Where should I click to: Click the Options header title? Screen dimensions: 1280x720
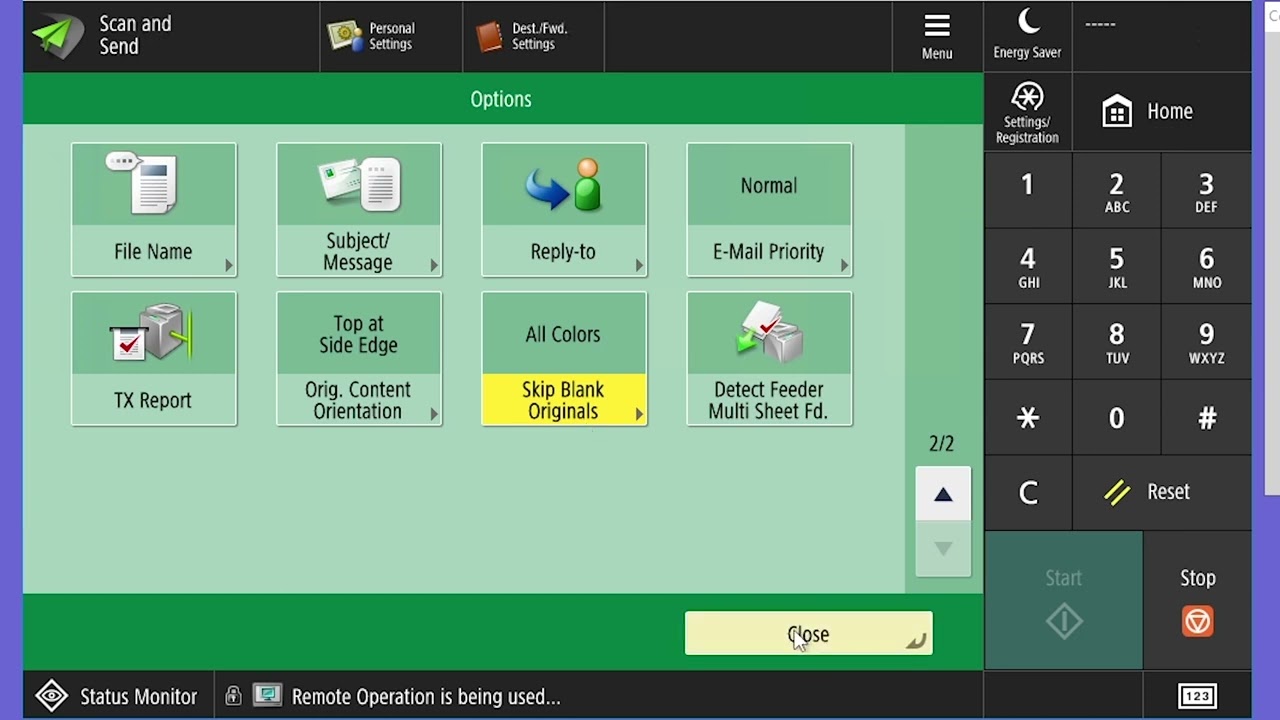click(501, 99)
